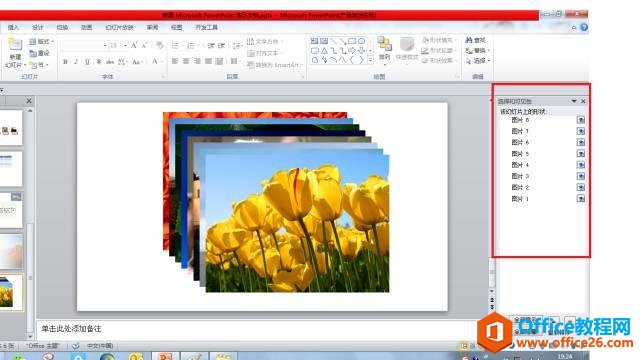640x360 pixels.
Task: Toggle visibility eye for 图片 1
Action: (x=581, y=198)
